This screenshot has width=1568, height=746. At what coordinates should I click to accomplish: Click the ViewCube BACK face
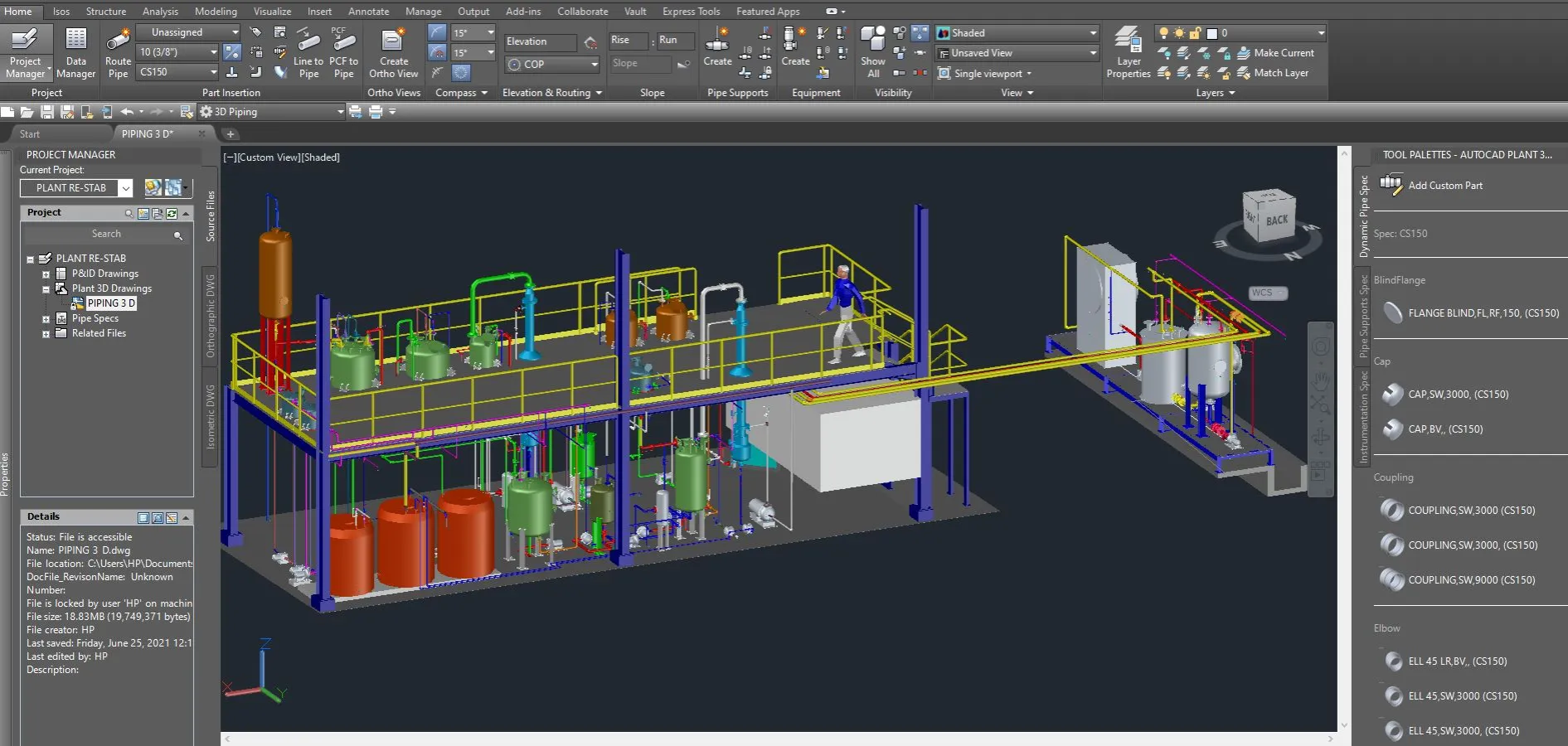1276,220
